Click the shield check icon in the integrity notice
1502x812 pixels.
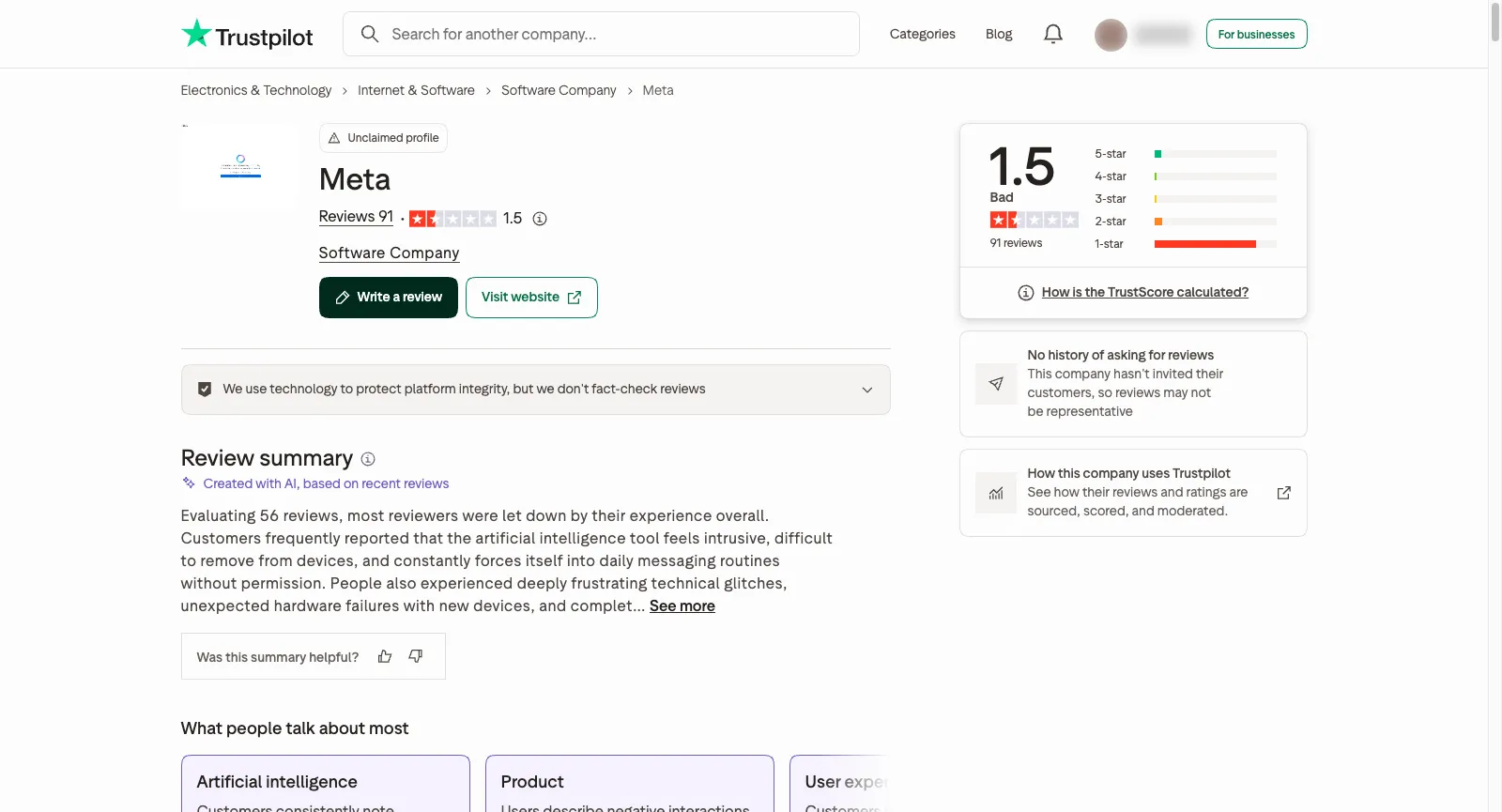[x=205, y=389]
